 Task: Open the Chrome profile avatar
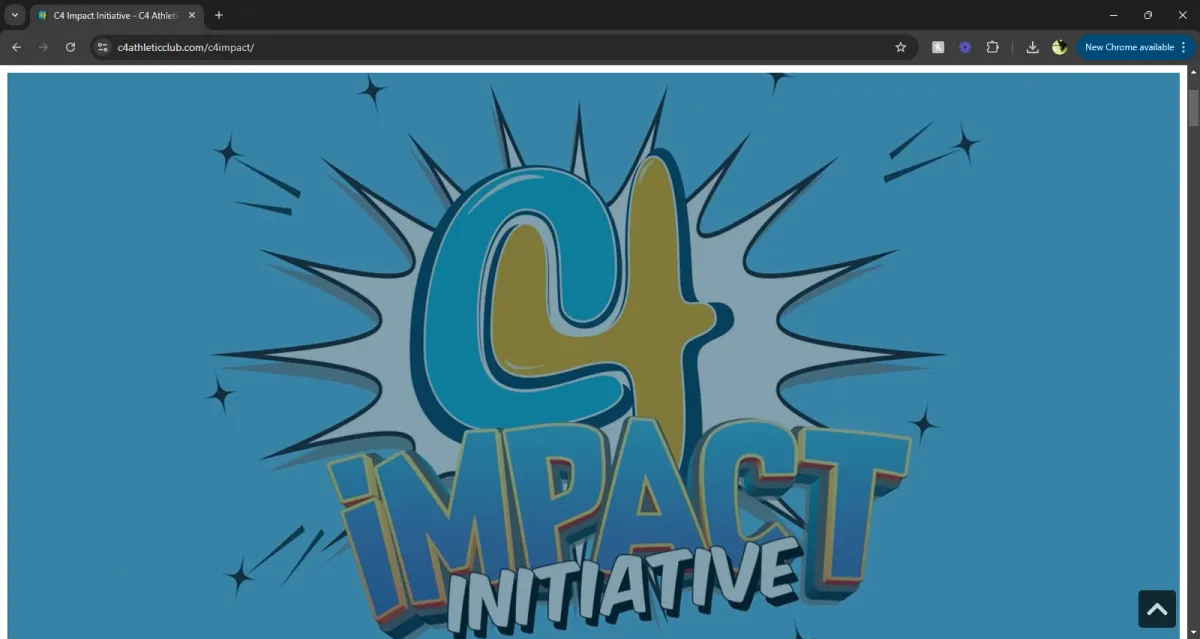click(1059, 47)
